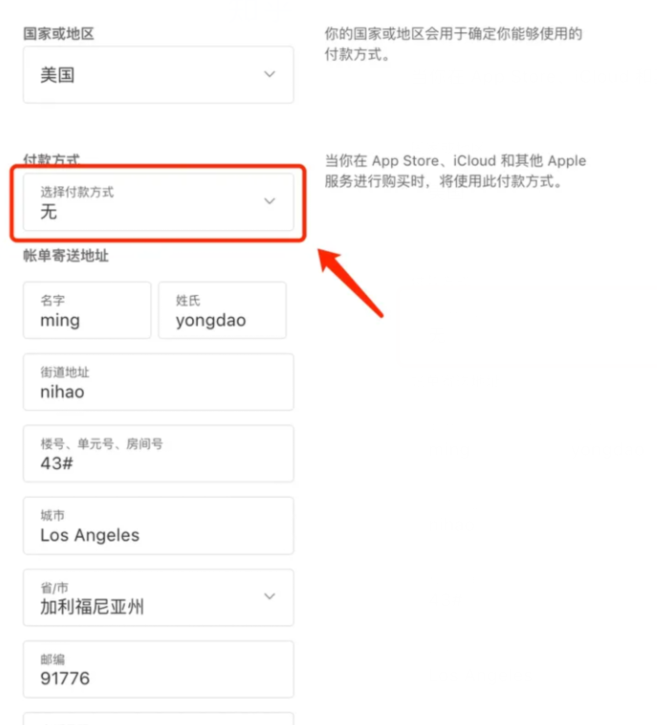Click the 邮编 field containing 91776
This screenshot has height=725, width=657.
click(x=158, y=669)
